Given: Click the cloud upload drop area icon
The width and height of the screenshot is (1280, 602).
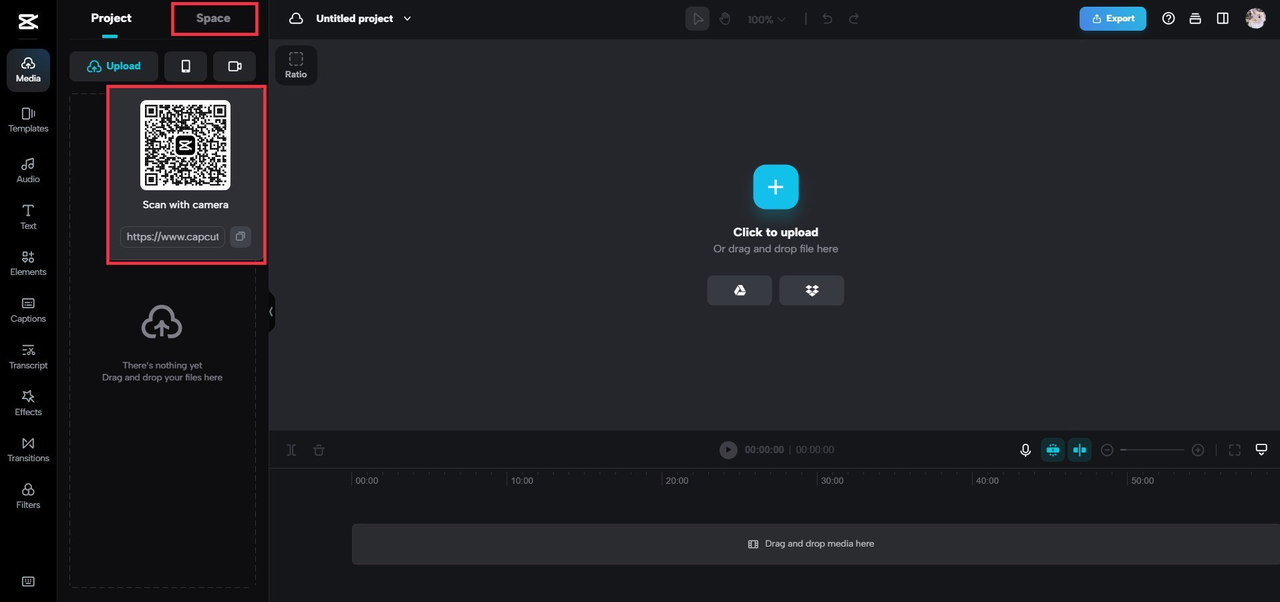Looking at the screenshot, I should pyautogui.click(x=162, y=323).
